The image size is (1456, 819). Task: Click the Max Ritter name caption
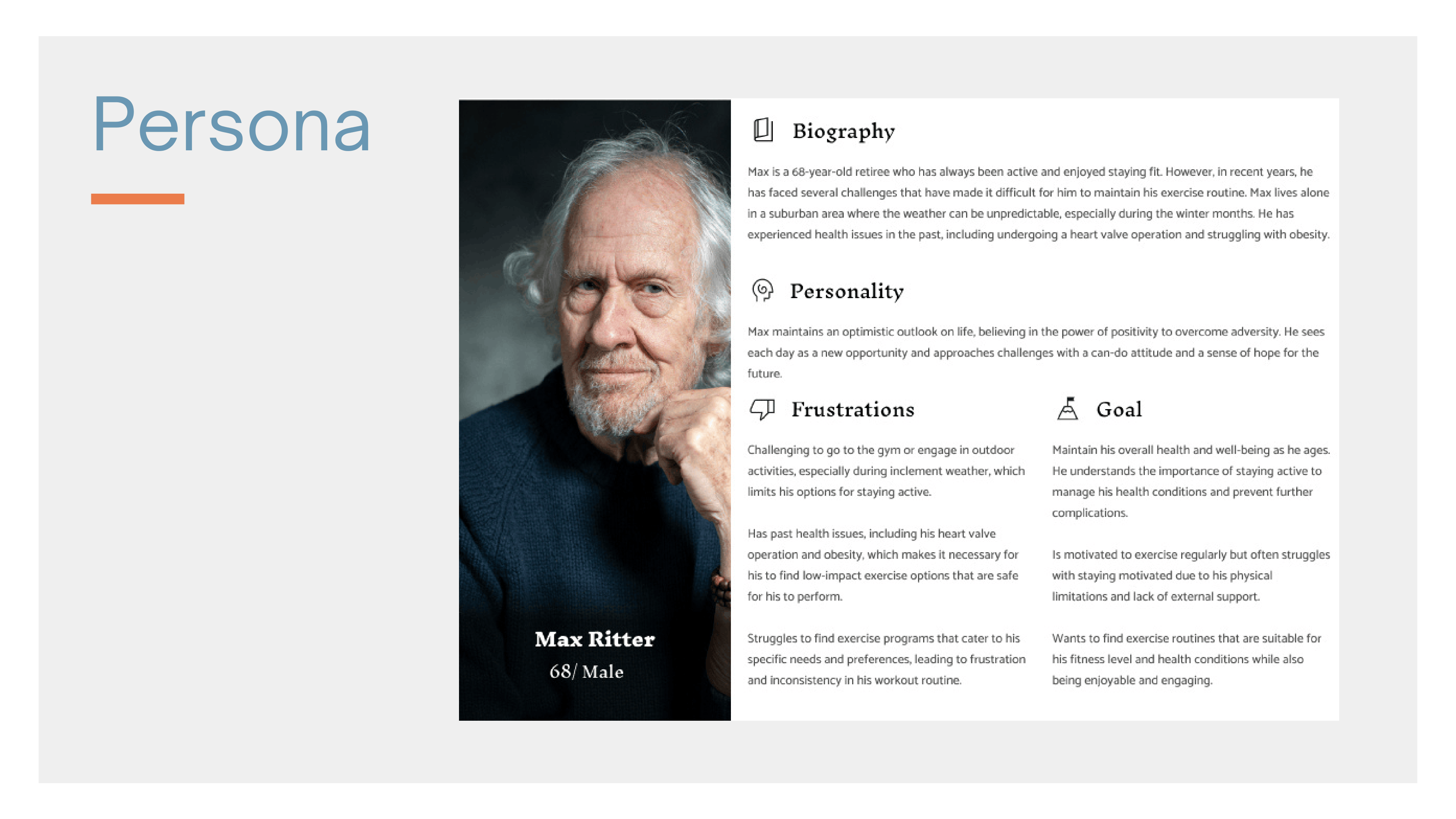(x=594, y=639)
